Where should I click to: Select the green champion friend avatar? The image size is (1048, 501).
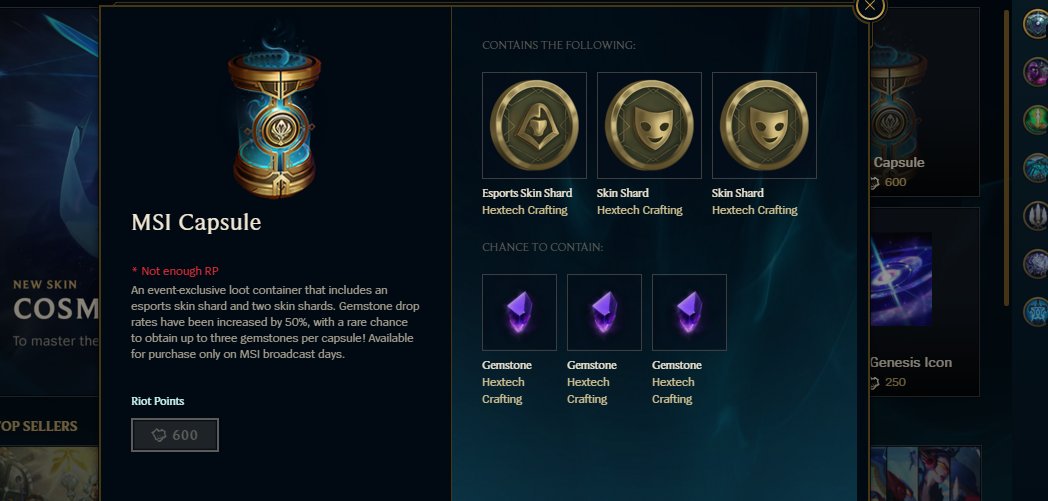[x=1035, y=120]
